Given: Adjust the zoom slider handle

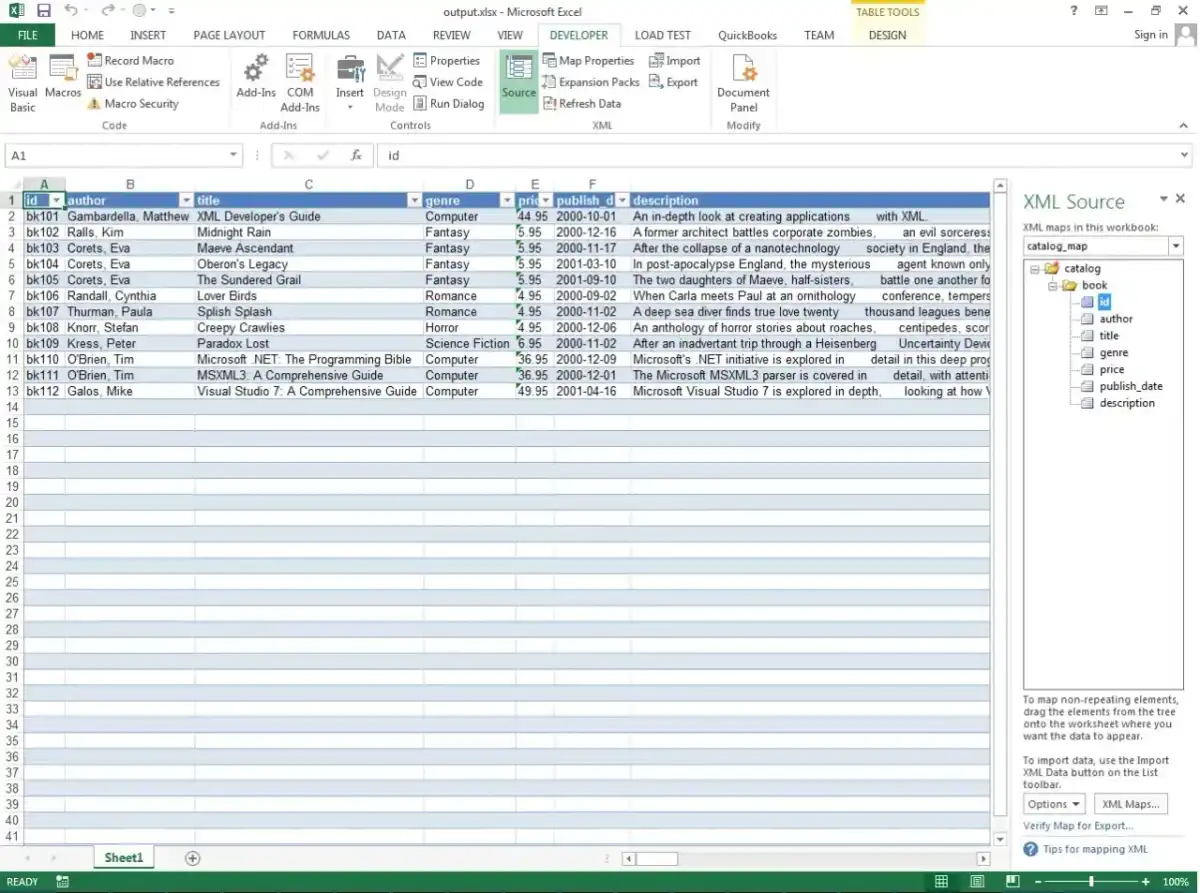Looking at the screenshot, I should (1091, 882).
